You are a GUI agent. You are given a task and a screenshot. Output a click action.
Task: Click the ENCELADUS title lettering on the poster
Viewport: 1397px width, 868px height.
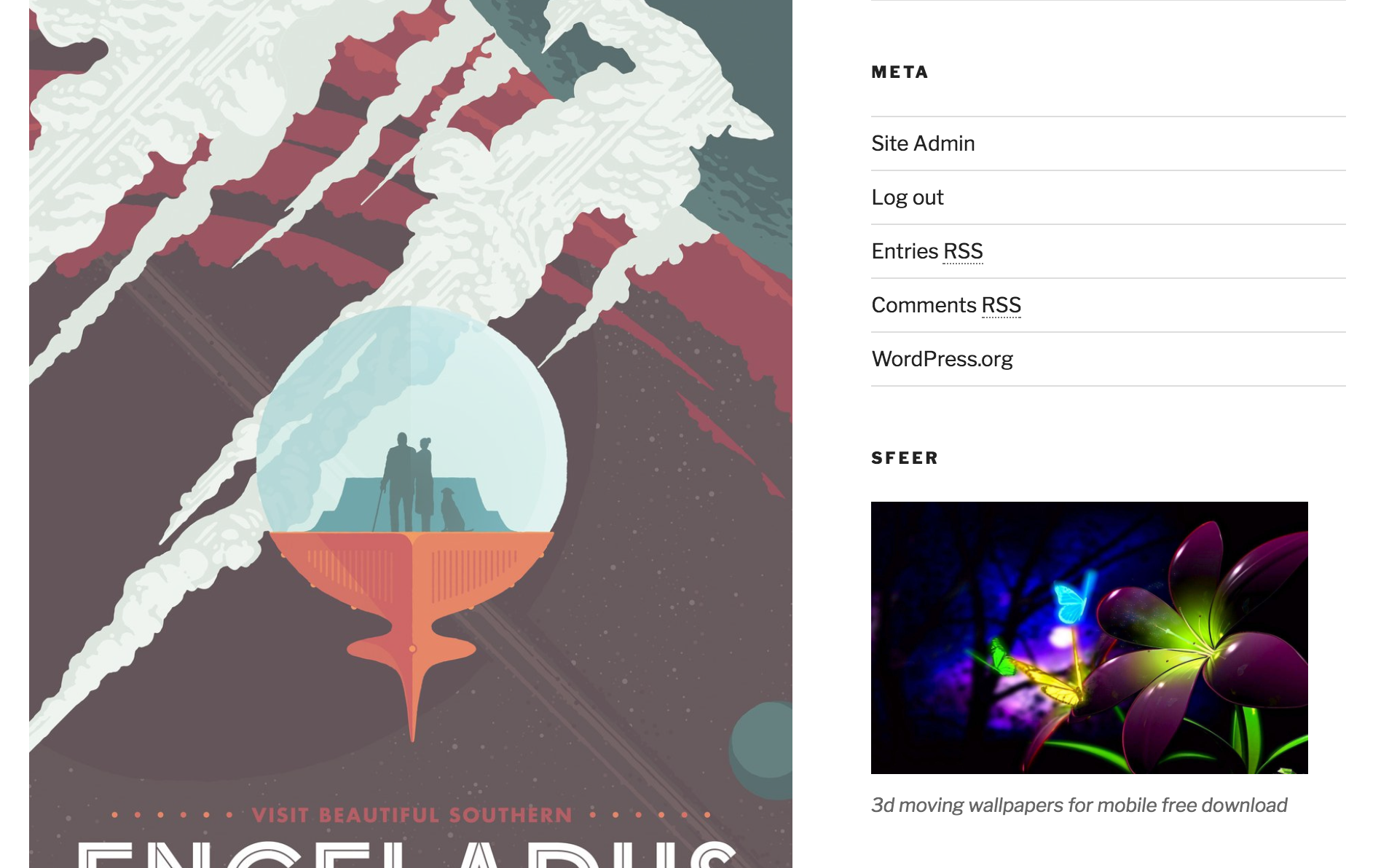408,854
